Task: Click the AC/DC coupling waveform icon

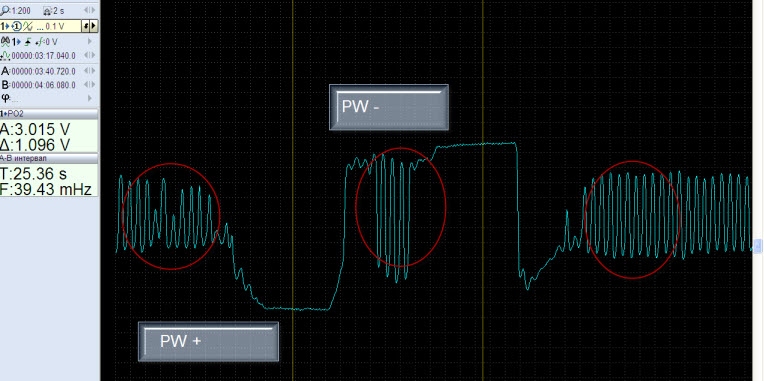Action: [27, 26]
